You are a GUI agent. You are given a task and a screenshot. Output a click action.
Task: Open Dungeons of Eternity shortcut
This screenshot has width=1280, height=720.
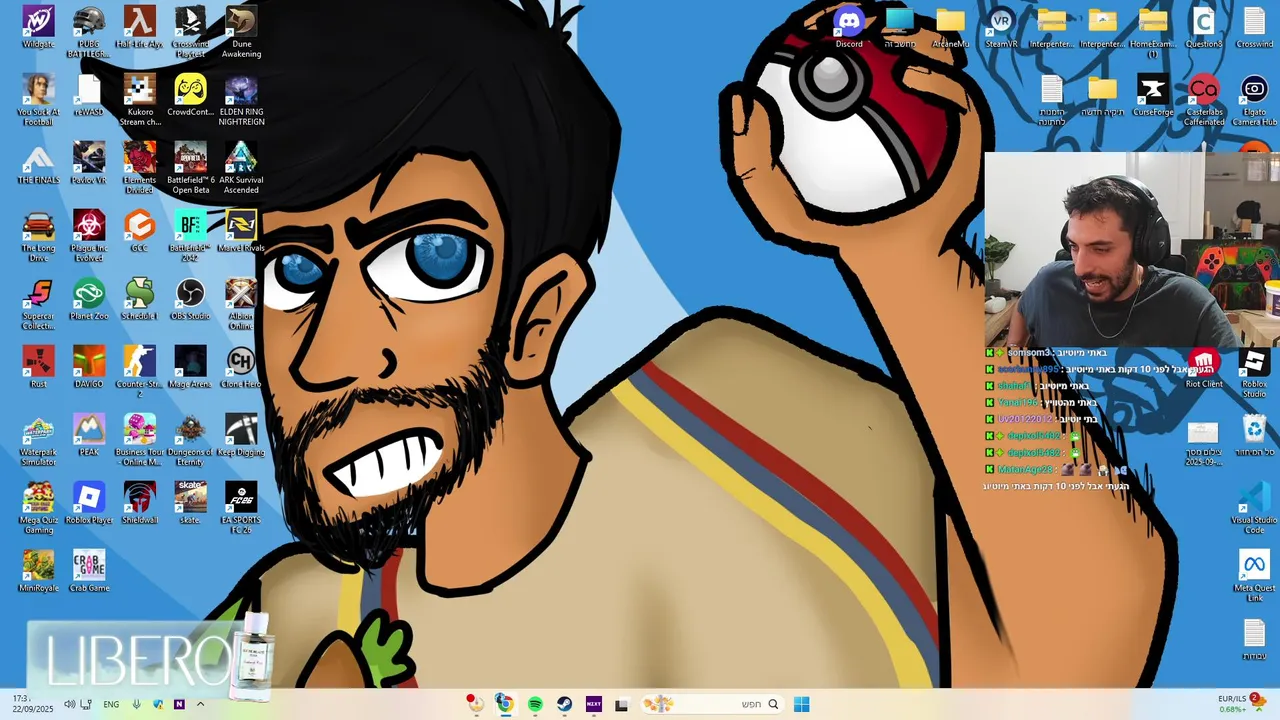190,440
